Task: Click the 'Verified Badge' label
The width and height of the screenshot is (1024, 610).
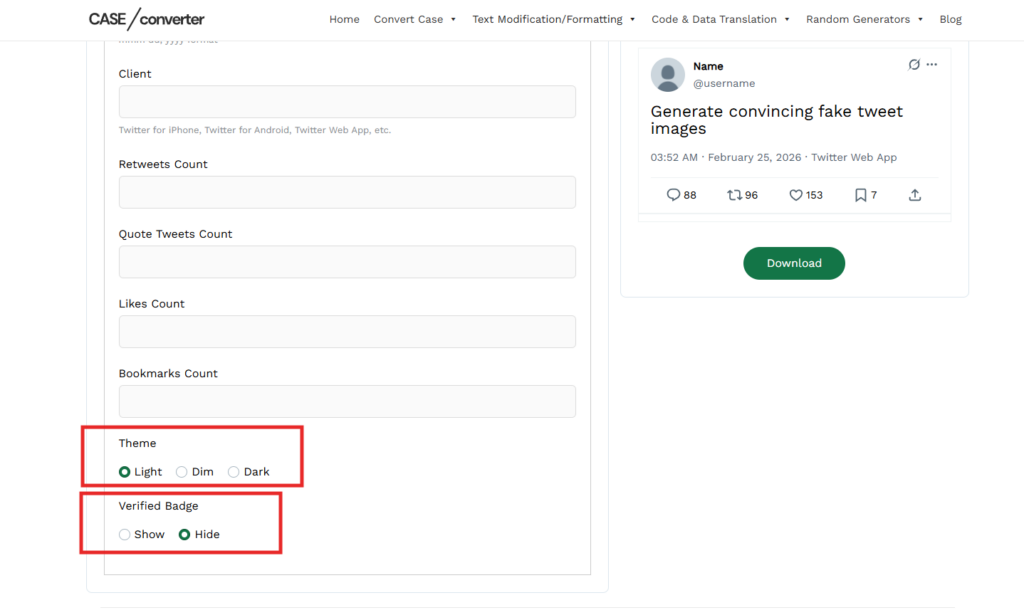Action: [x=158, y=506]
